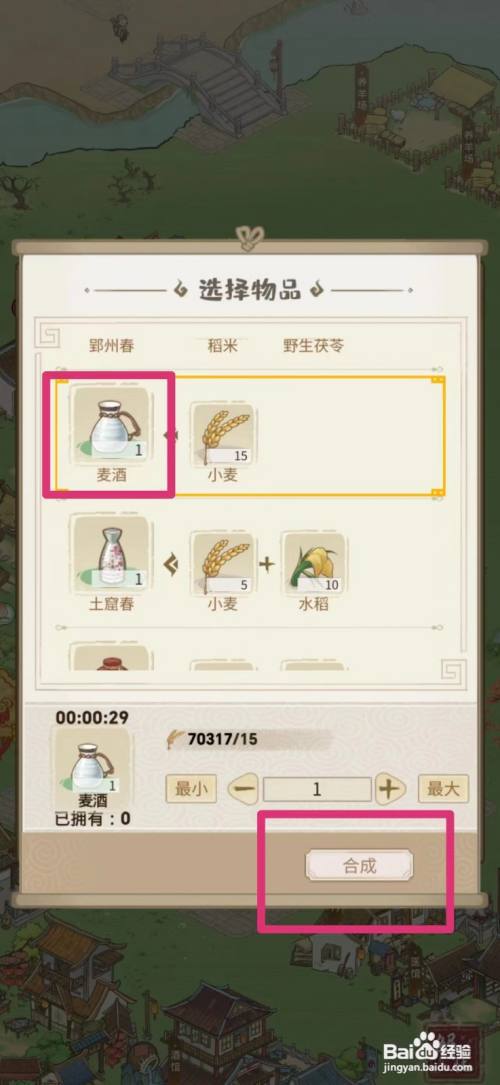Tap the arrow between 土窟春 and 小麦
The width and height of the screenshot is (500, 1085).
[x=171, y=564]
